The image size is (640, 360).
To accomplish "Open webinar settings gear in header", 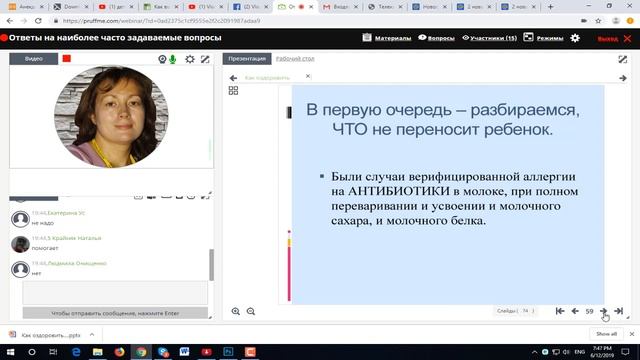I will click(575, 38).
